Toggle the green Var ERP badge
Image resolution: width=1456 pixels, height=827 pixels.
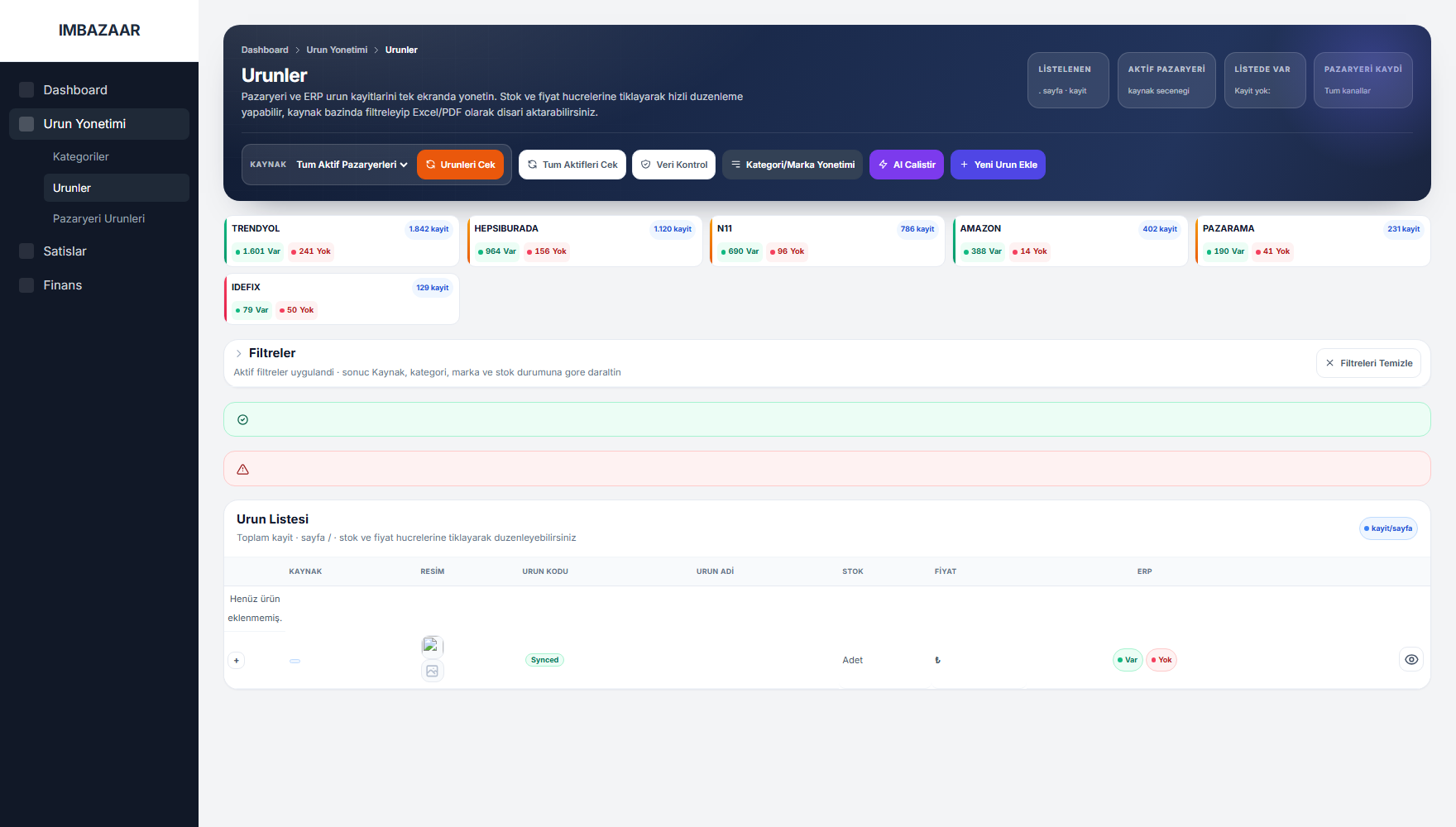tap(1127, 660)
